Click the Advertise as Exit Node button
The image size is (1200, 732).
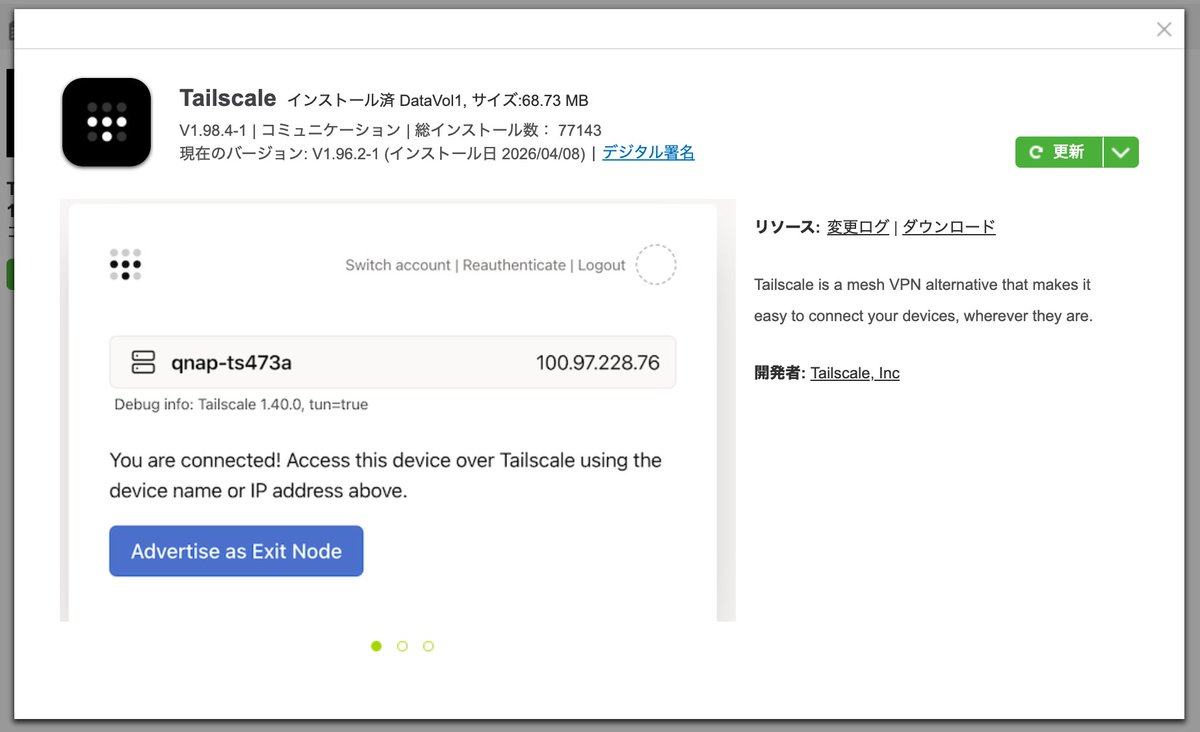pos(236,551)
